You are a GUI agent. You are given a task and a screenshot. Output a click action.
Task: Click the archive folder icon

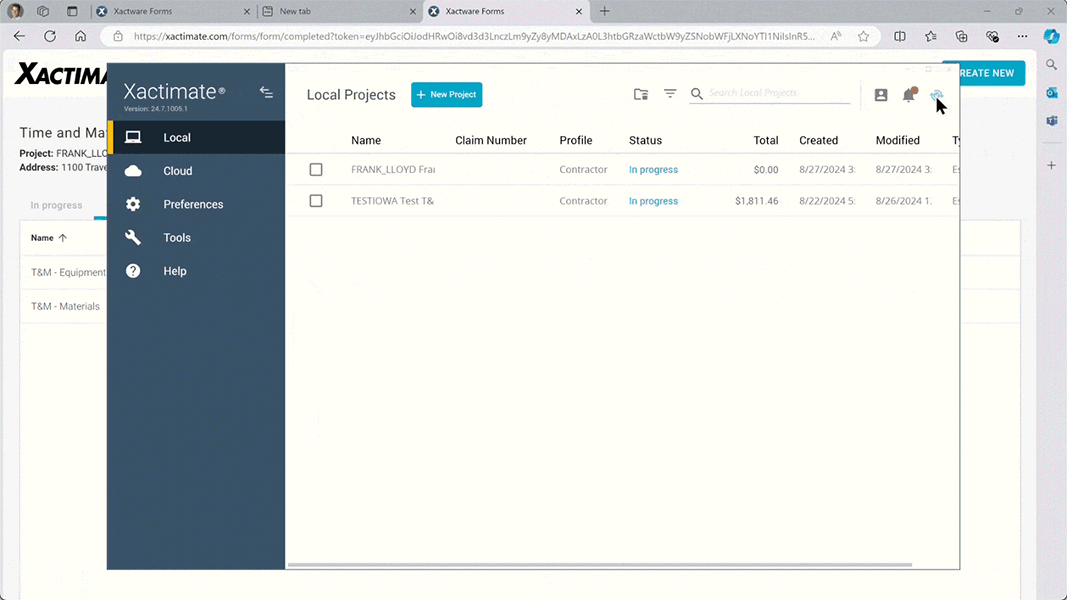click(641, 94)
